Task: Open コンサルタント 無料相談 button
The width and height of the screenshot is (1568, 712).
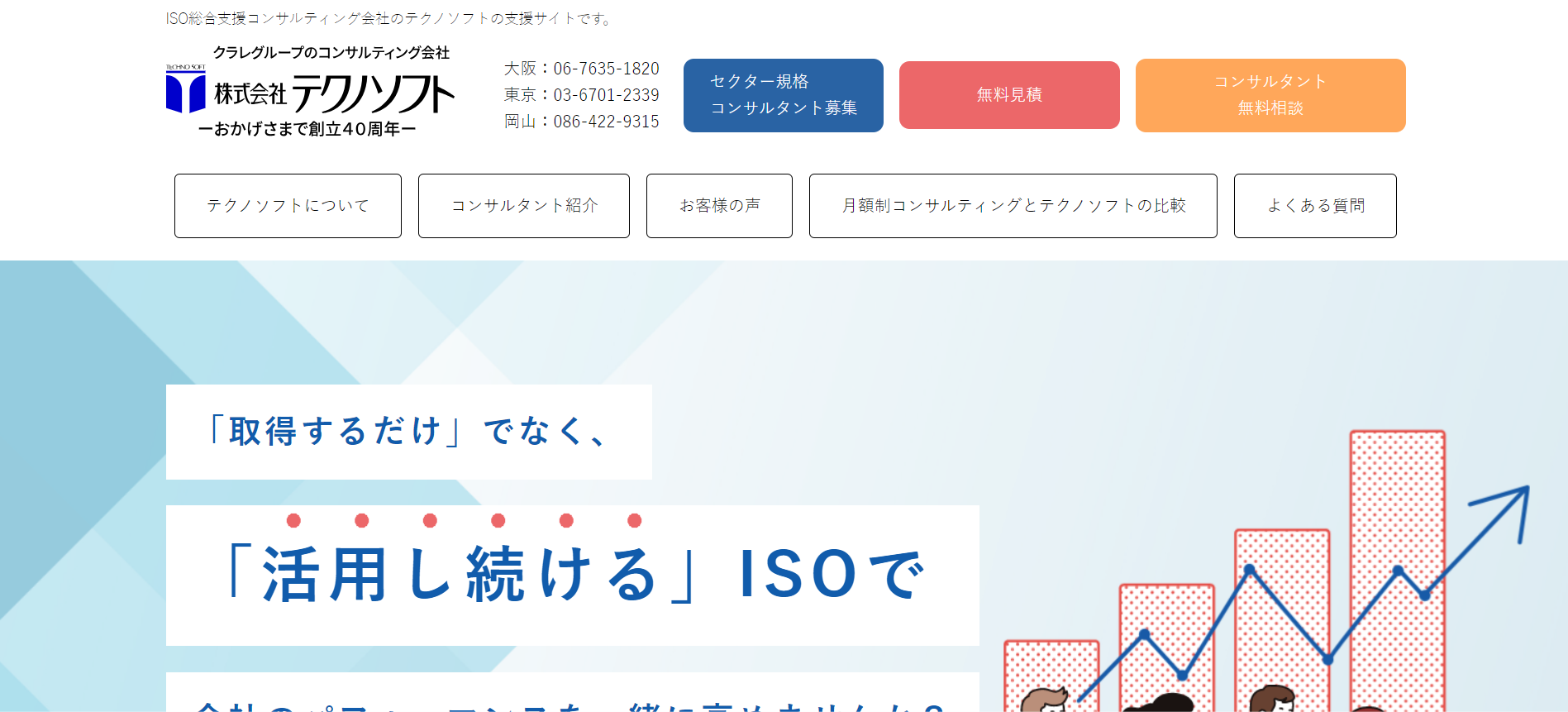Action: click(1270, 95)
